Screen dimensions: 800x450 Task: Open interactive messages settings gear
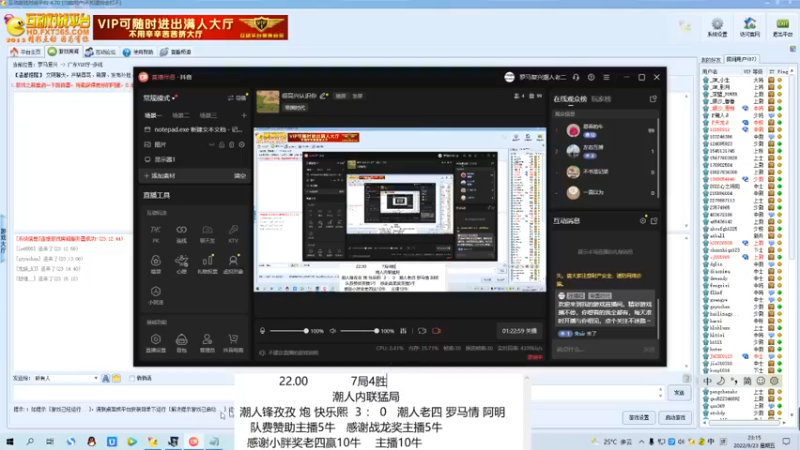[x=643, y=221]
